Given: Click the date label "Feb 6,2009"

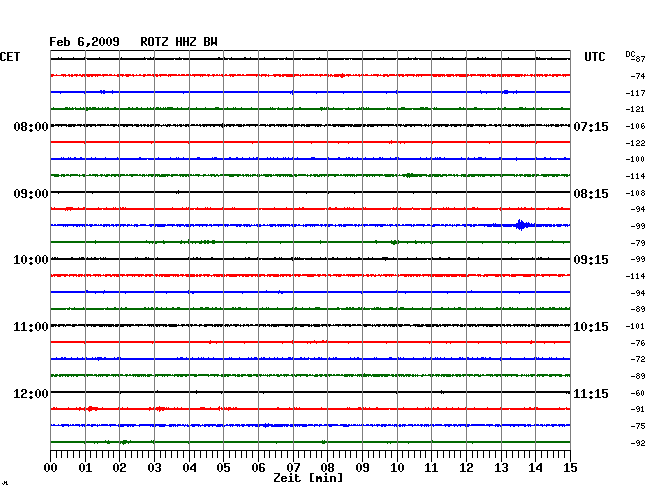Looking at the screenshot, I should (84, 42).
